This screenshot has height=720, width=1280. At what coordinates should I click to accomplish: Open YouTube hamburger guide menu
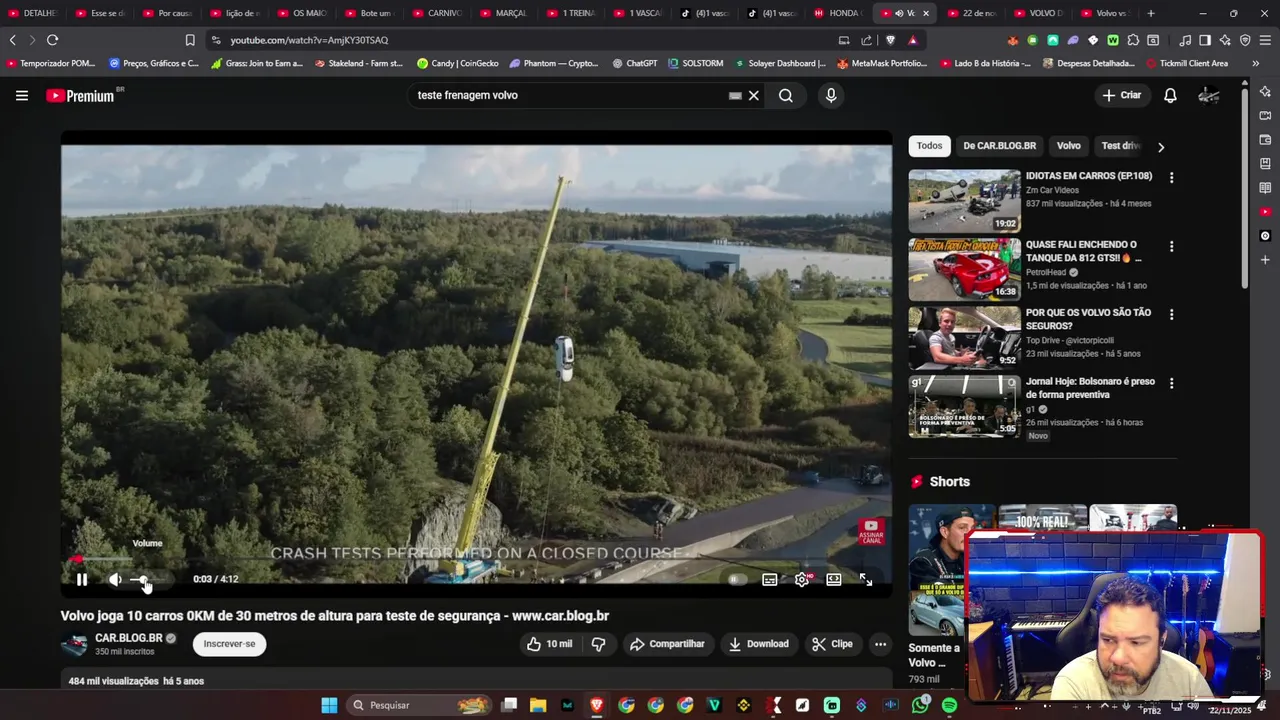pyautogui.click(x=22, y=96)
